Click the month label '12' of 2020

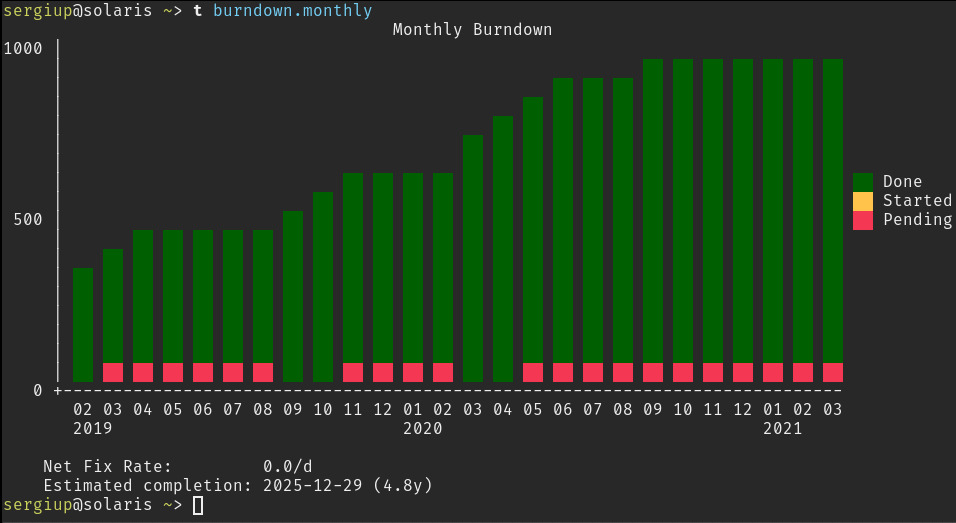click(743, 410)
